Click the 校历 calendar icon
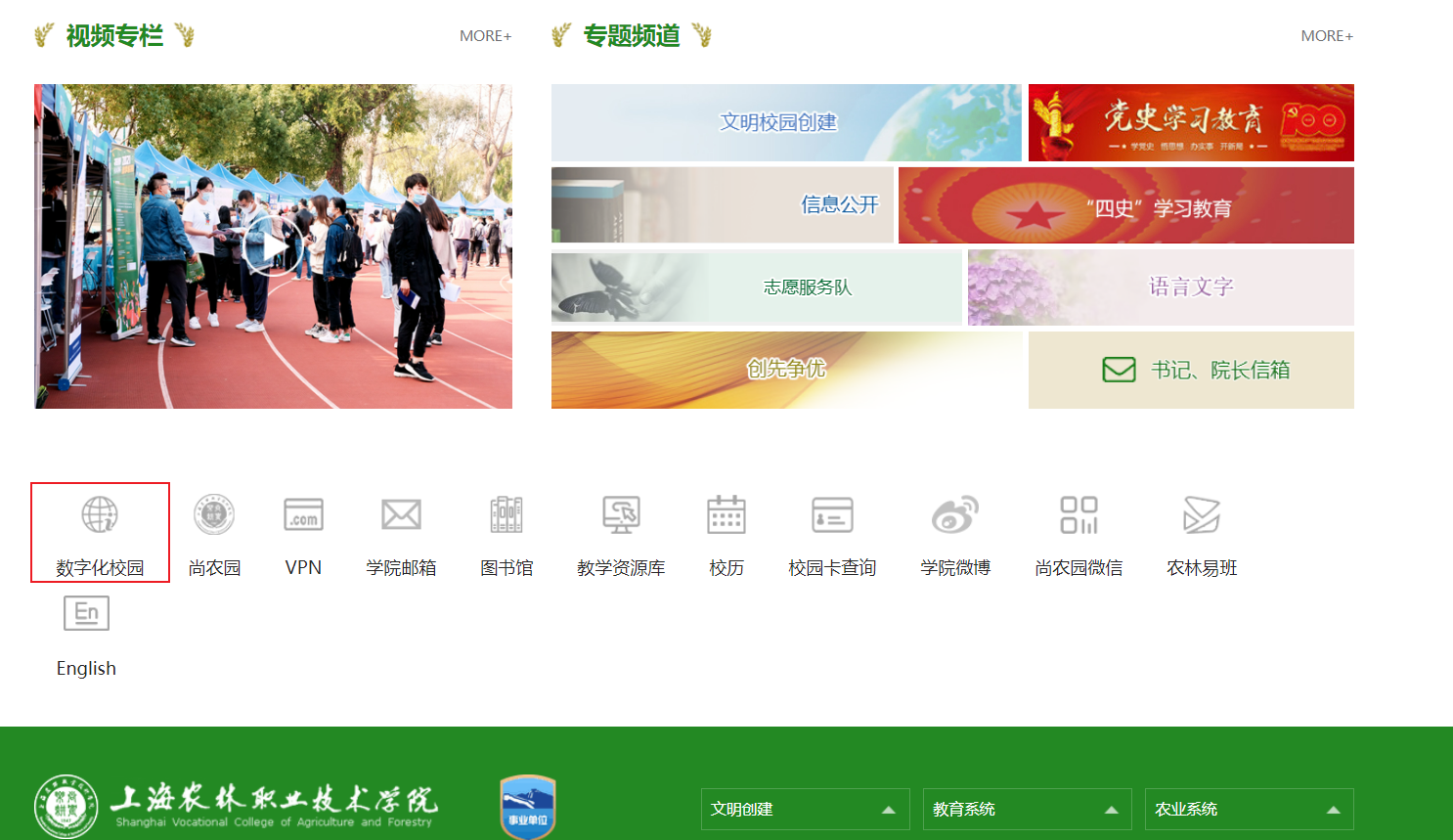This screenshot has width=1453, height=840. pos(726,514)
